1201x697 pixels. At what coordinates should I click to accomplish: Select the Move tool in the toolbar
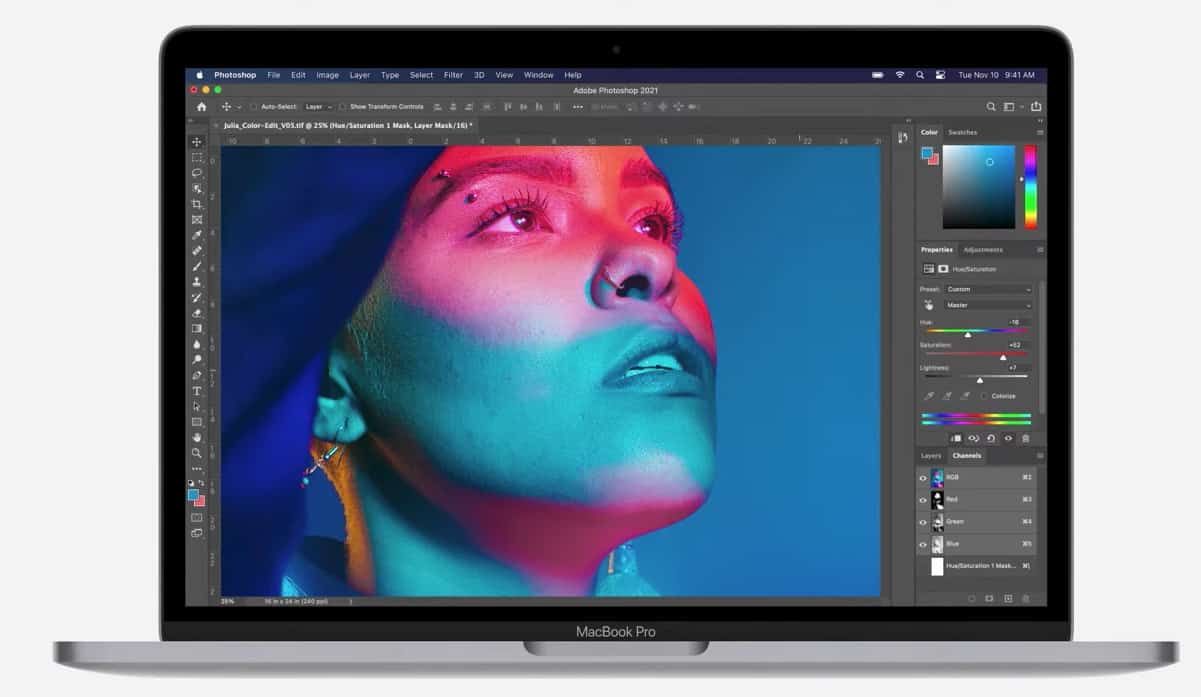click(x=197, y=142)
